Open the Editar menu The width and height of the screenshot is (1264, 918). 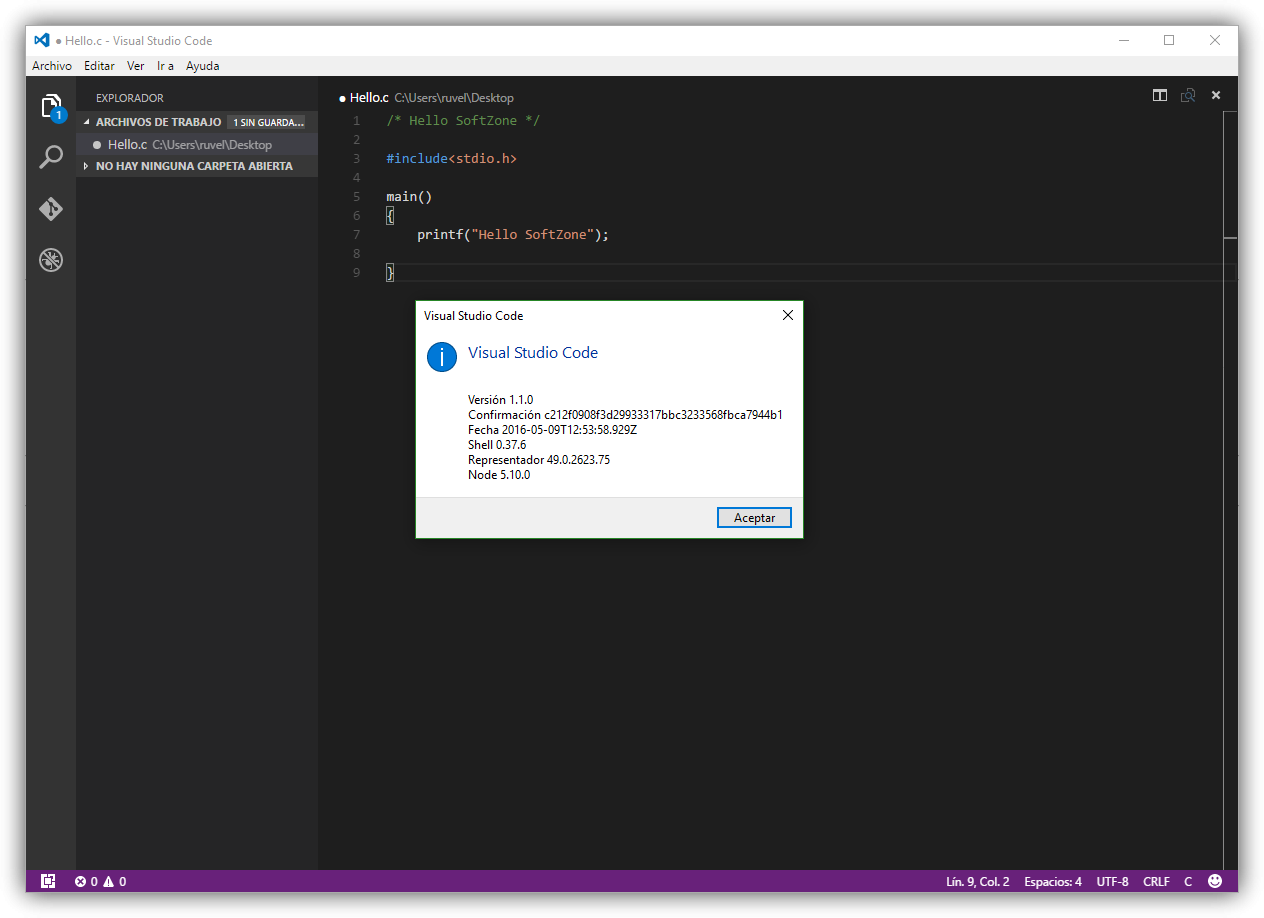pyautogui.click(x=99, y=66)
